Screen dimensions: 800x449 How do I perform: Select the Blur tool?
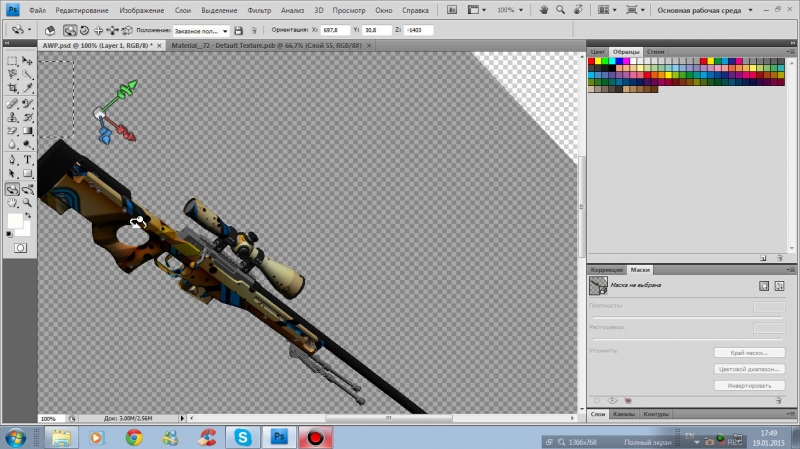(12, 144)
